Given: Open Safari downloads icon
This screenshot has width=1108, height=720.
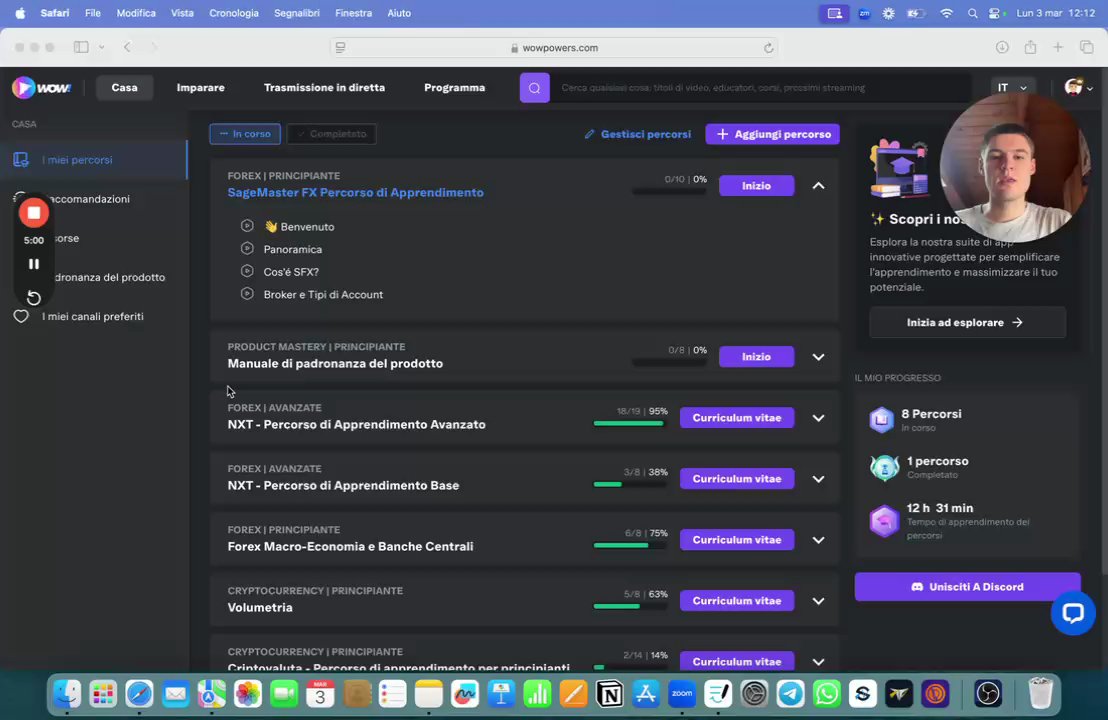Looking at the screenshot, I should pos(1002,47).
